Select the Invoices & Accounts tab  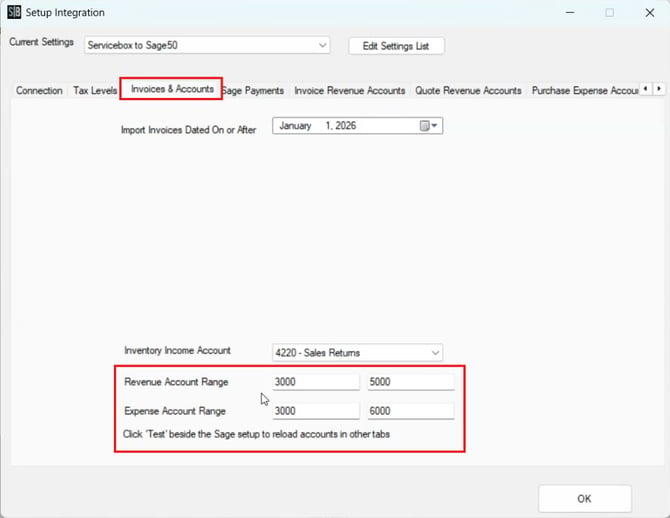click(x=172, y=89)
